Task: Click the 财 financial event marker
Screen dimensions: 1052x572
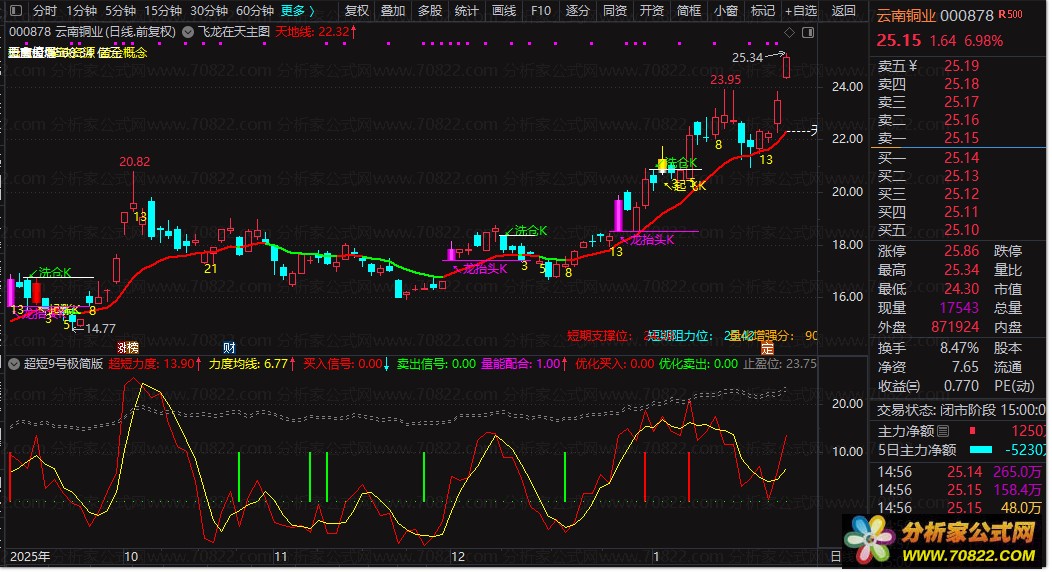Action: (229, 347)
